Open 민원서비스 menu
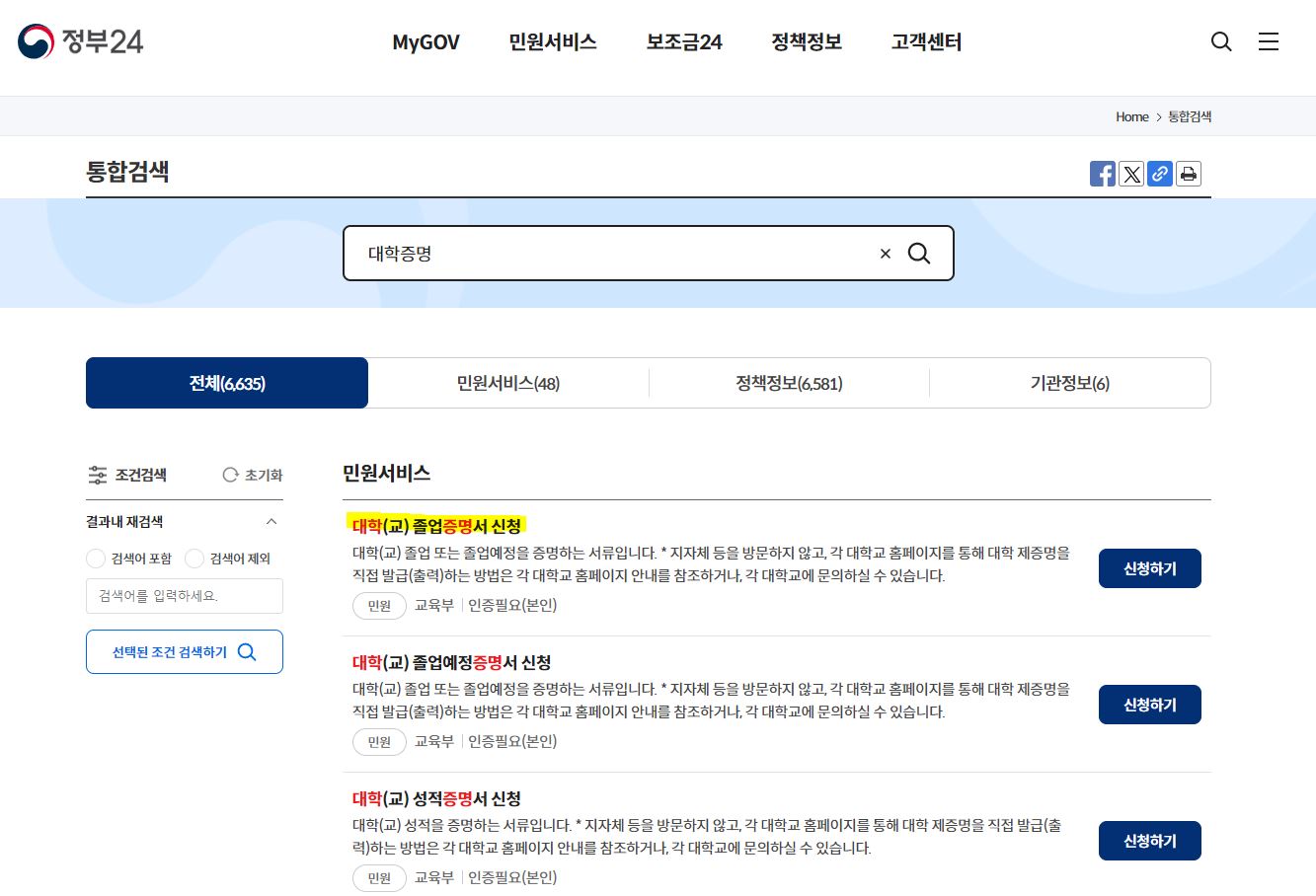The height and width of the screenshot is (896, 1316). [x=553, y=42]
